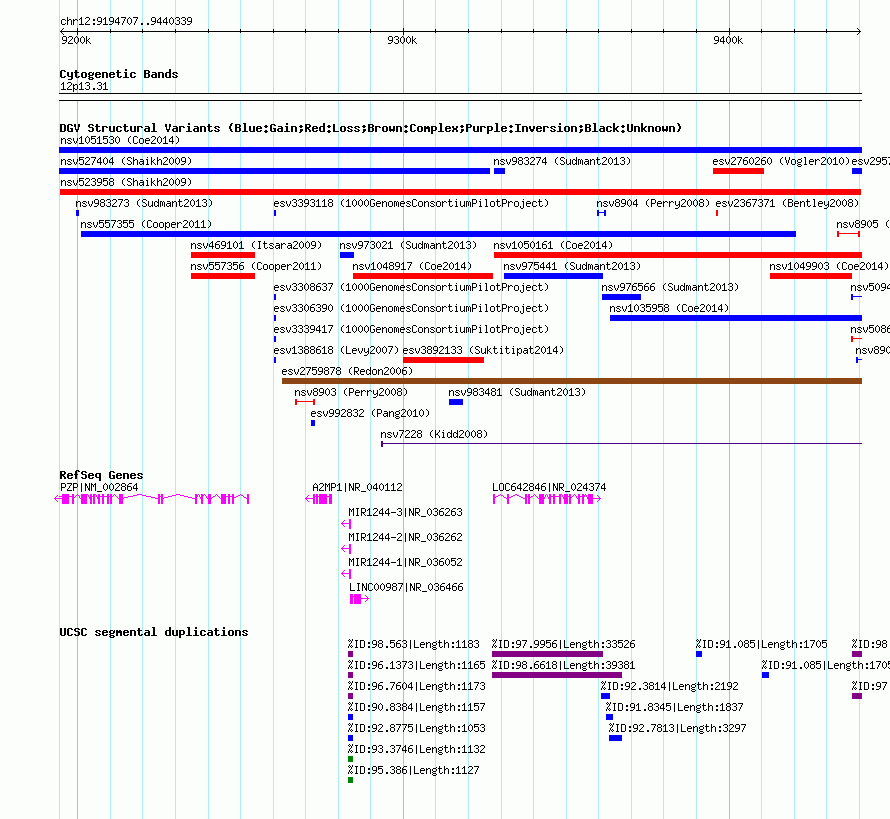This screenshot has height=819, width=890.
Task: Click %ID:95.386|Length:1127 label
Action: coord(414,771)
